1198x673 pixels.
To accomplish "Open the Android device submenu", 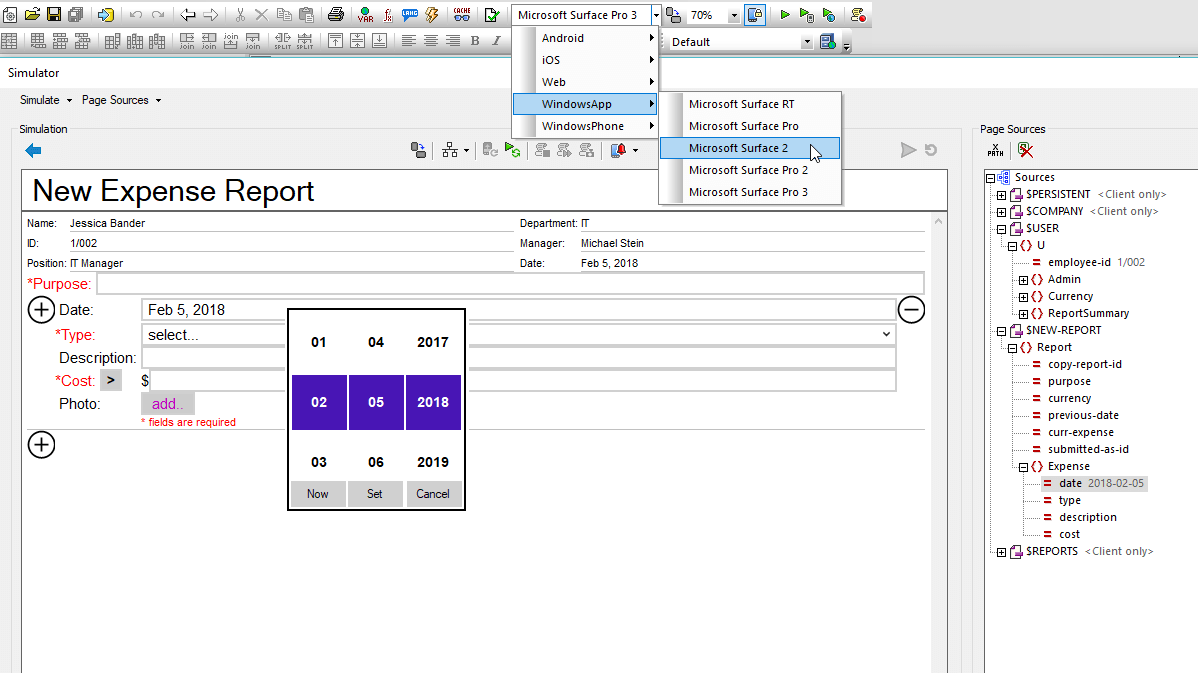I will point(585,38).
